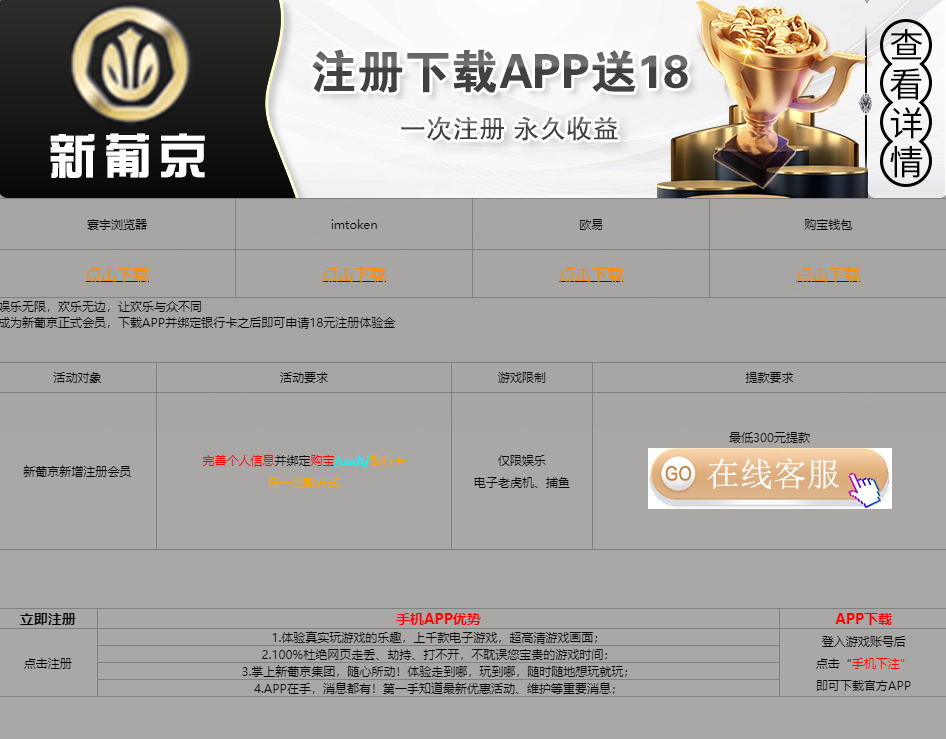Click 点击下载 link under 欧易

tap(591, 274)
